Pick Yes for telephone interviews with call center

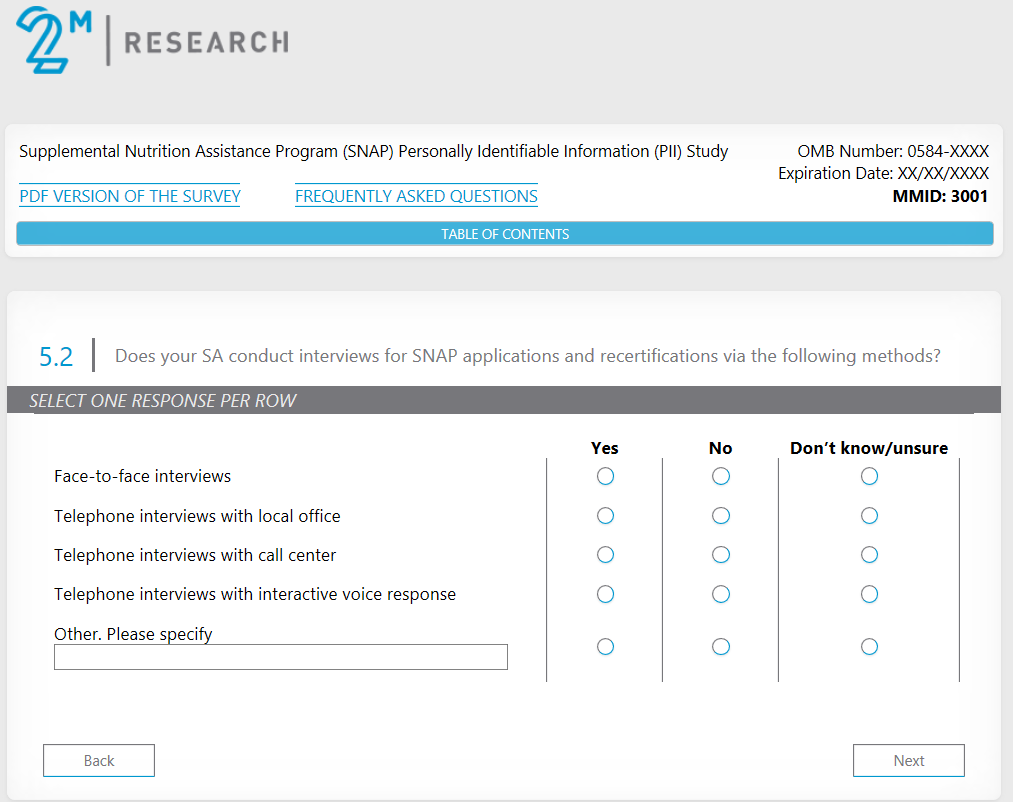[605, 555]
